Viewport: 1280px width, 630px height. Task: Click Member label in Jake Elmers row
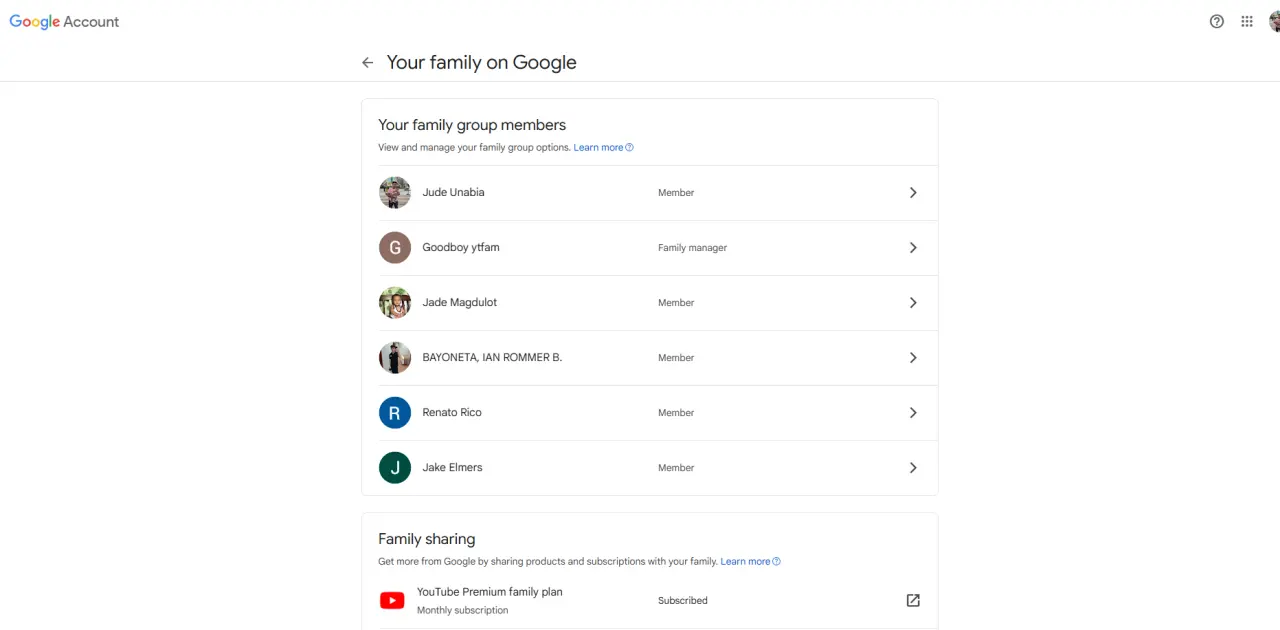[676, 468]
